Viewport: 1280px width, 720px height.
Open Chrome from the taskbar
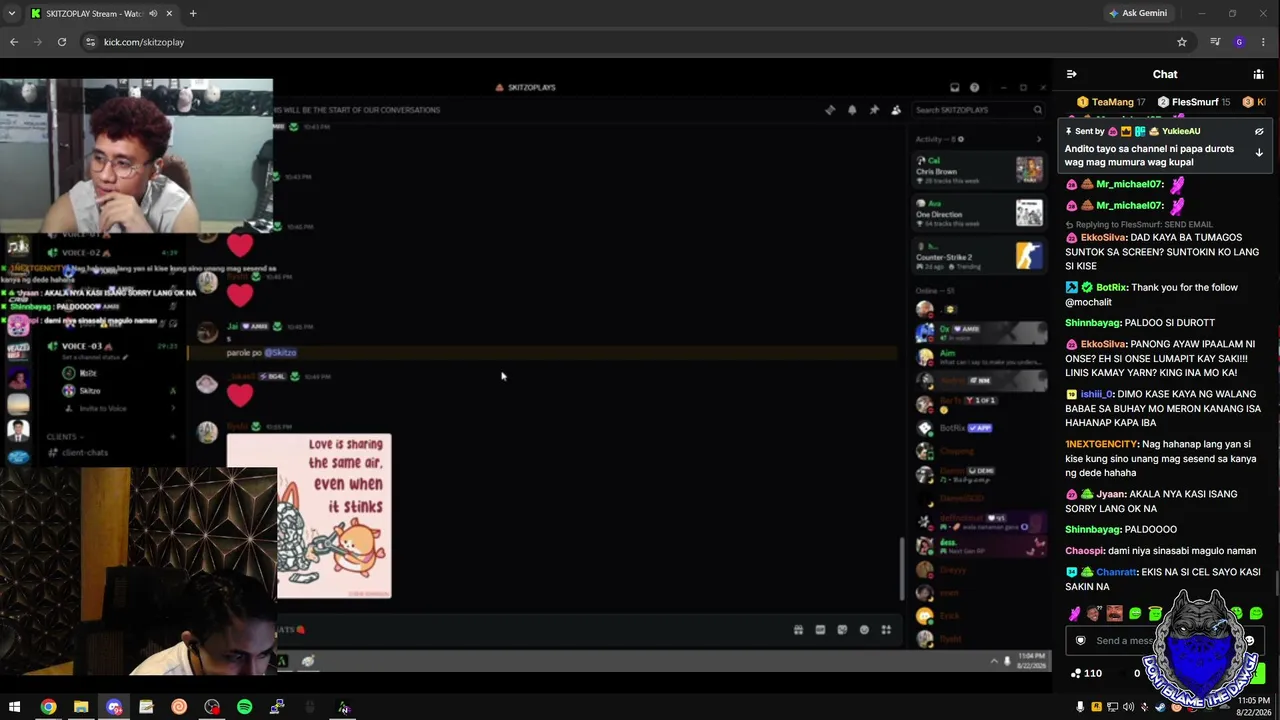tap(48, 707)
